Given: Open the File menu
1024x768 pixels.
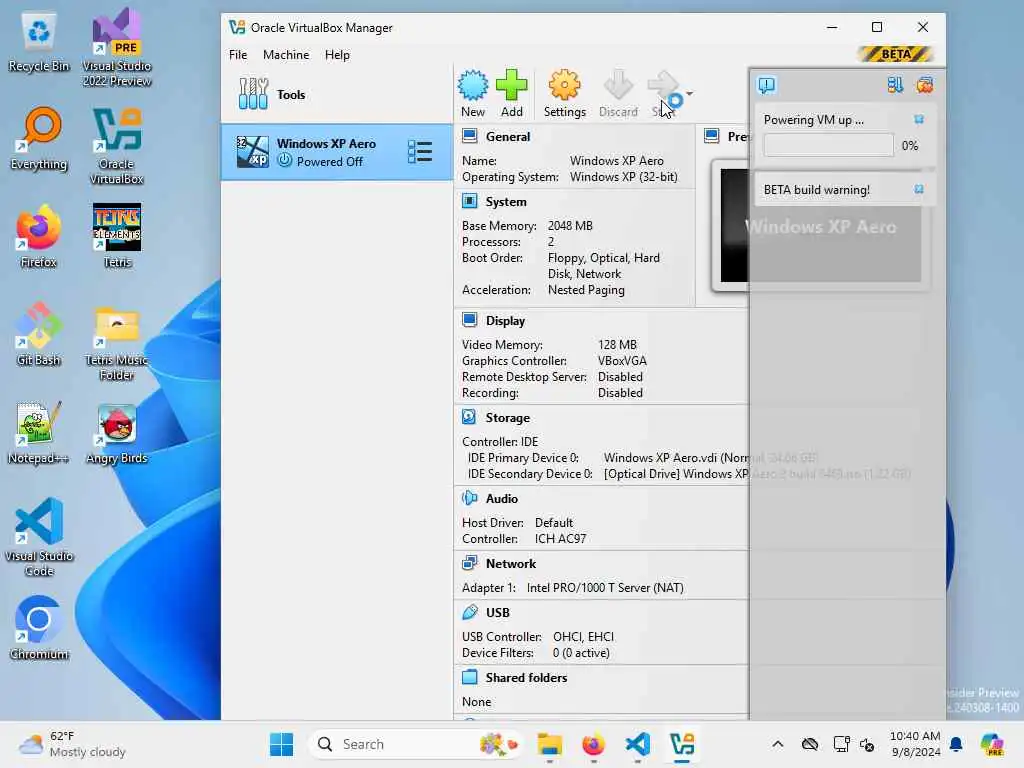Looking at the screenshot, I should coord(238,55).
